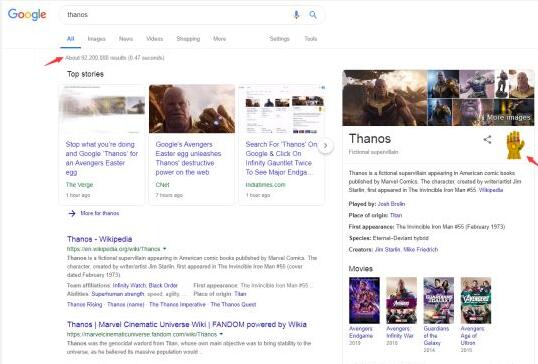Click the 'Top stories' heading
This screenshot has width=538, height=364.
pos(85,74)
